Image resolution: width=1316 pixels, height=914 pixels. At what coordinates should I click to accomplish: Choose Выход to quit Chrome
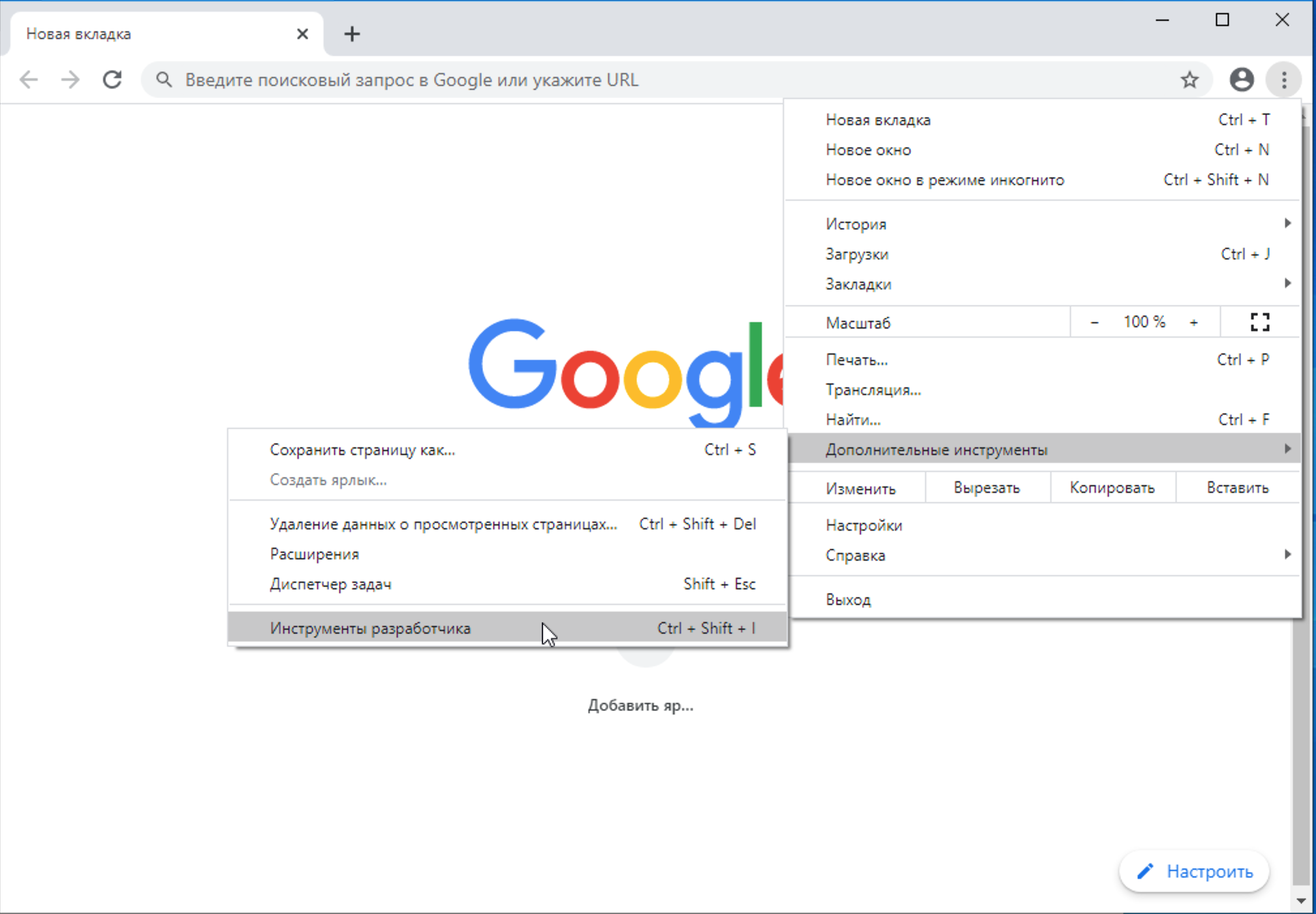[1043, 600]
